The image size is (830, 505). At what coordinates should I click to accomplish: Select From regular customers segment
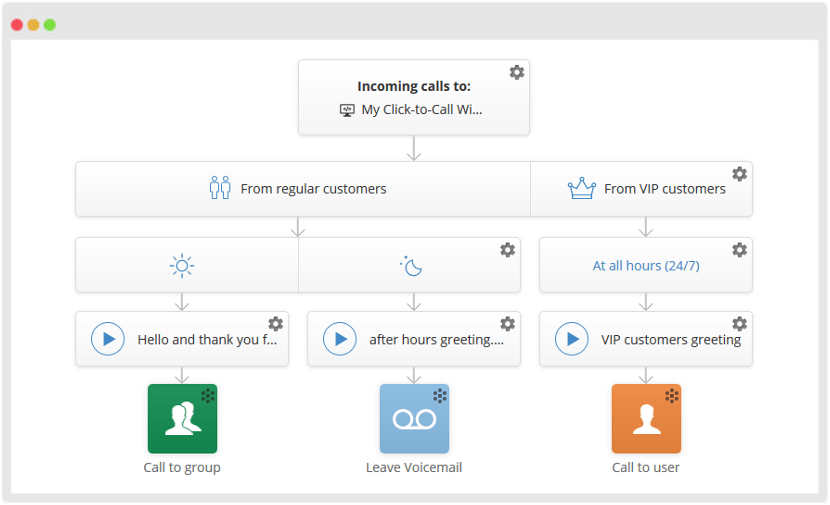(x=303, y=189)
